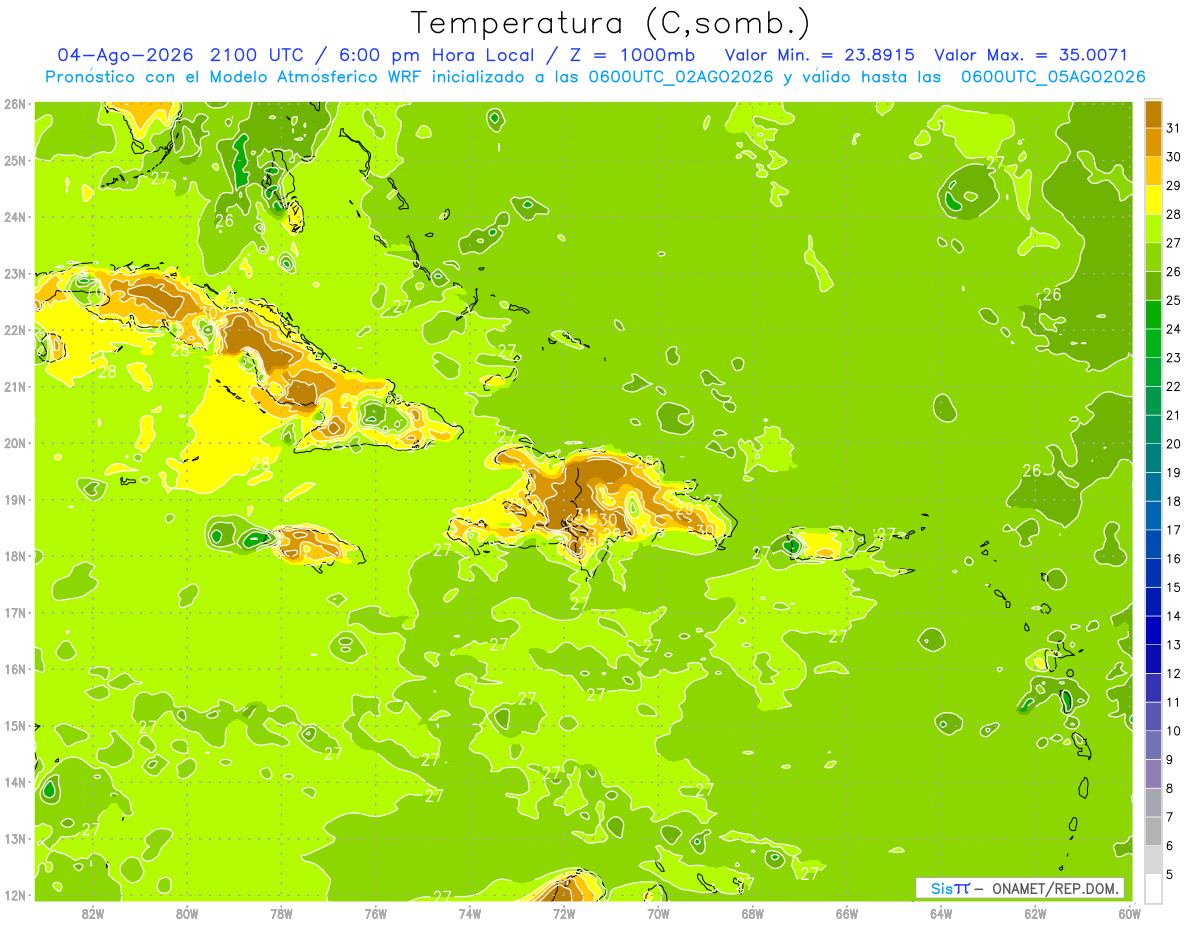Click the '22N' latitude axis label

[x=14, y=330]
